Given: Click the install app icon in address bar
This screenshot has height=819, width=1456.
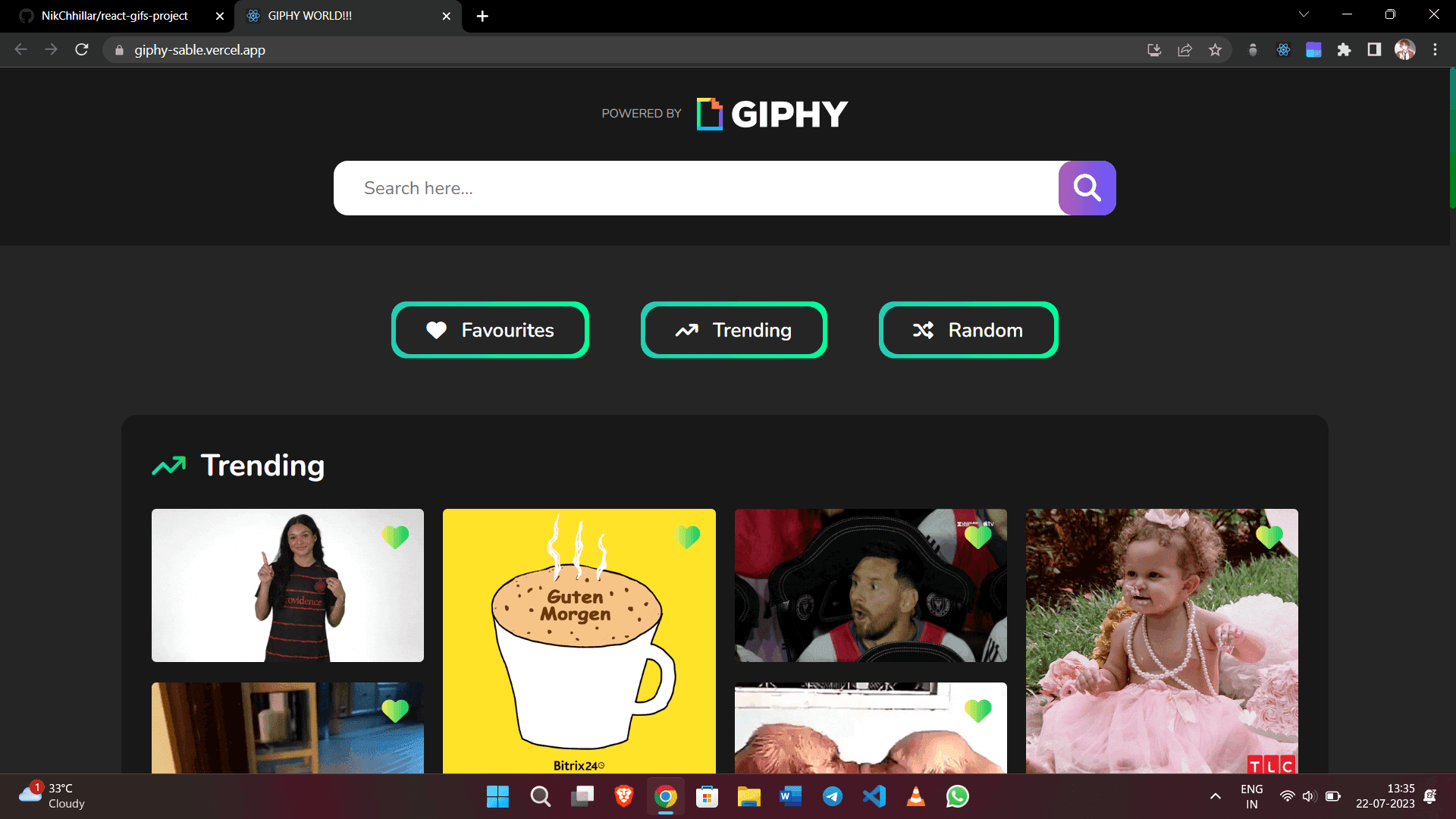Looking at the screenshot, I should [1154, 50].
